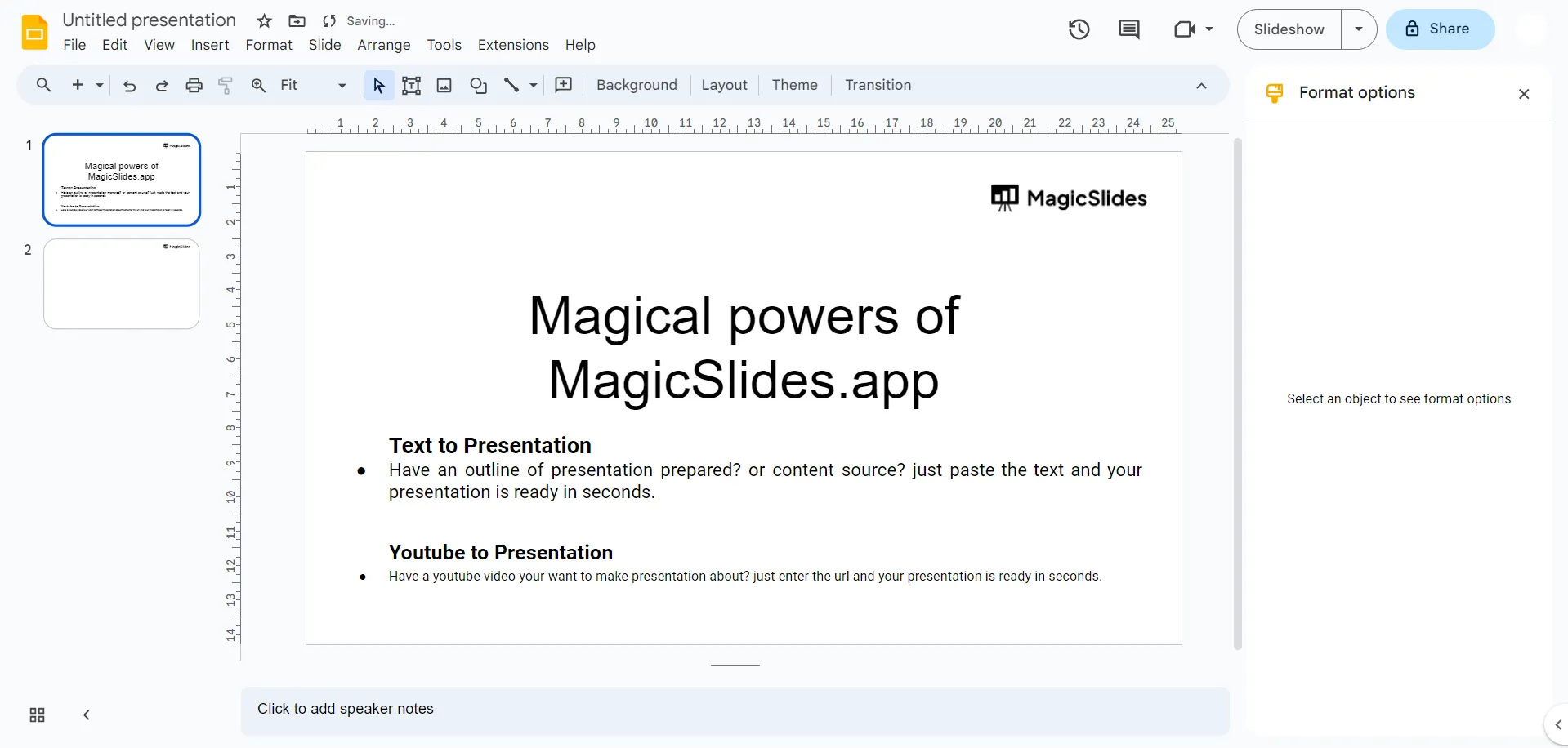Expand the new slide layout dropdown arrow

tap(100, 85)
